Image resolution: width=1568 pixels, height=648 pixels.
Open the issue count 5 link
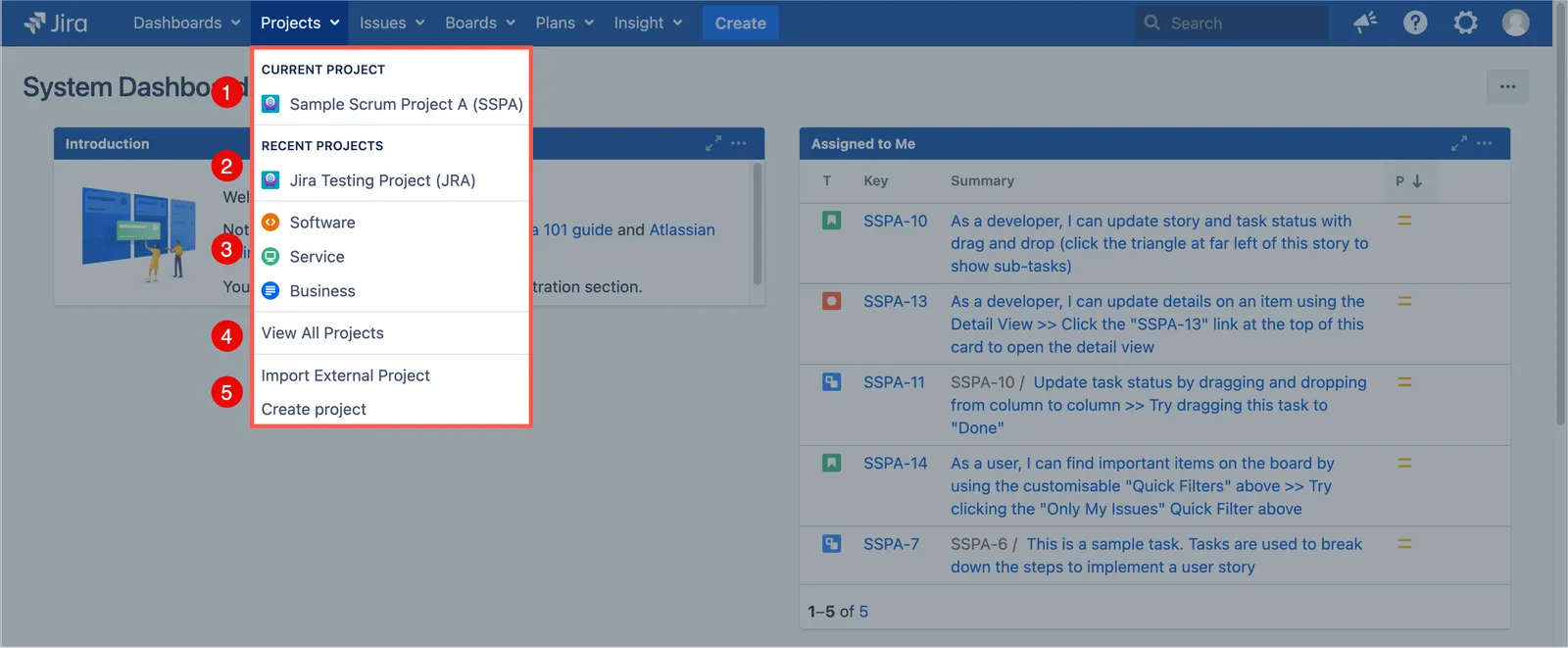(863, 612)
